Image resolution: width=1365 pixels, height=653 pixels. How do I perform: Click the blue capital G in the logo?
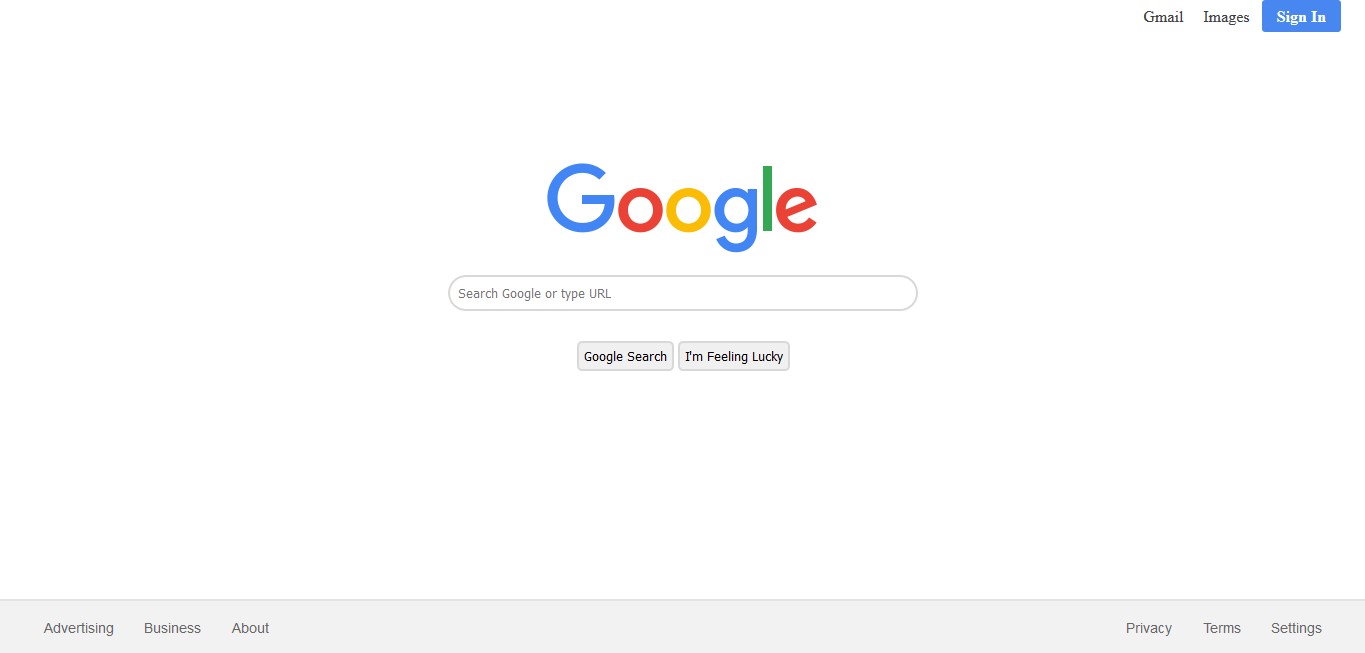tap(581, 198)
